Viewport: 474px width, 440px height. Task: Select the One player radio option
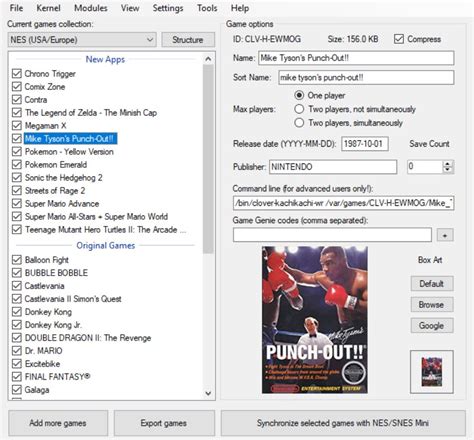pos(299,95)
